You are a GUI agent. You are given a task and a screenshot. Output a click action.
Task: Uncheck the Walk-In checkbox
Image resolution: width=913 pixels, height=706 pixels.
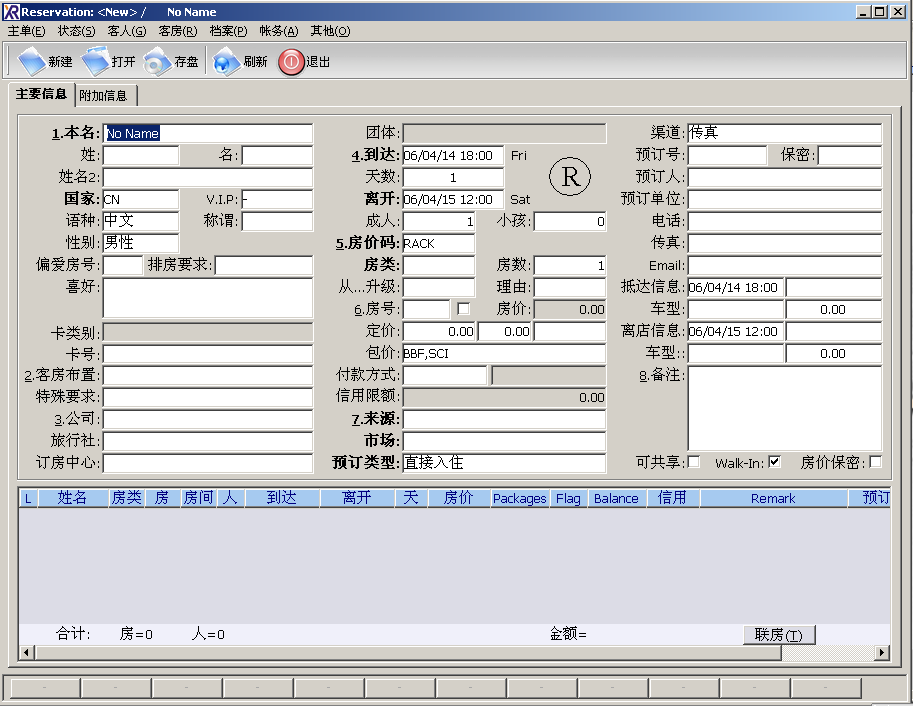[x=774, y=462]
